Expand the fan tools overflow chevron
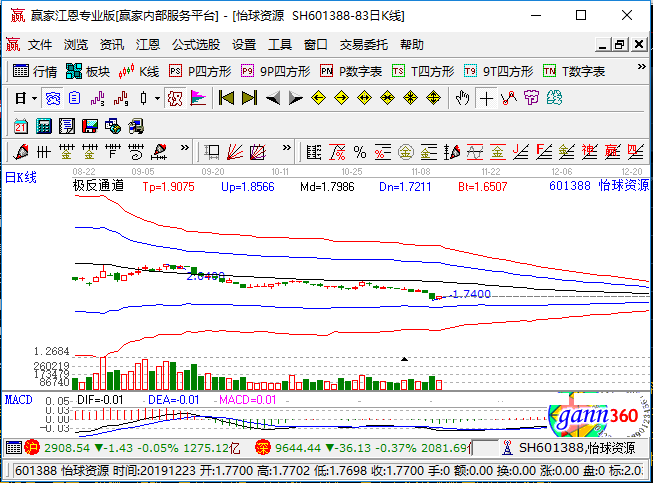Viewport: 653px width, 483px height. (287, 148)
